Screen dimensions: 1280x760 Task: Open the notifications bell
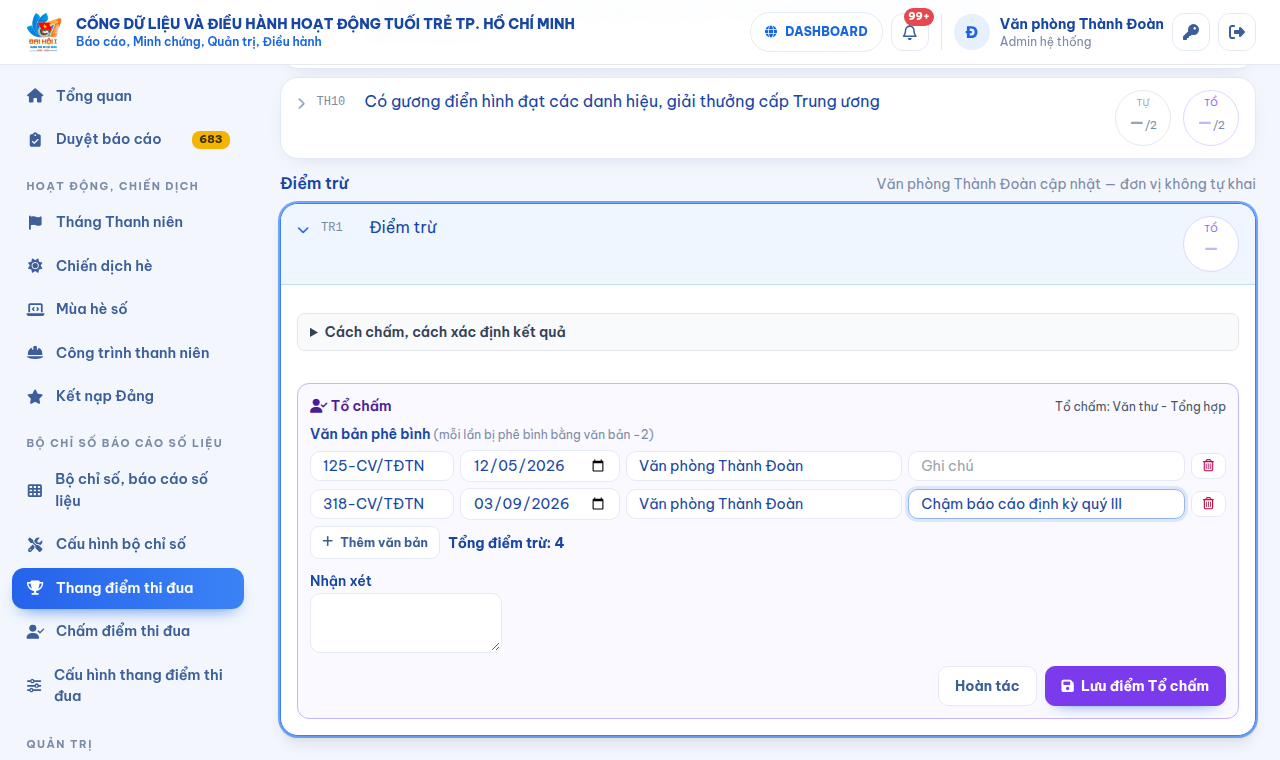click(x=909, y=32)
